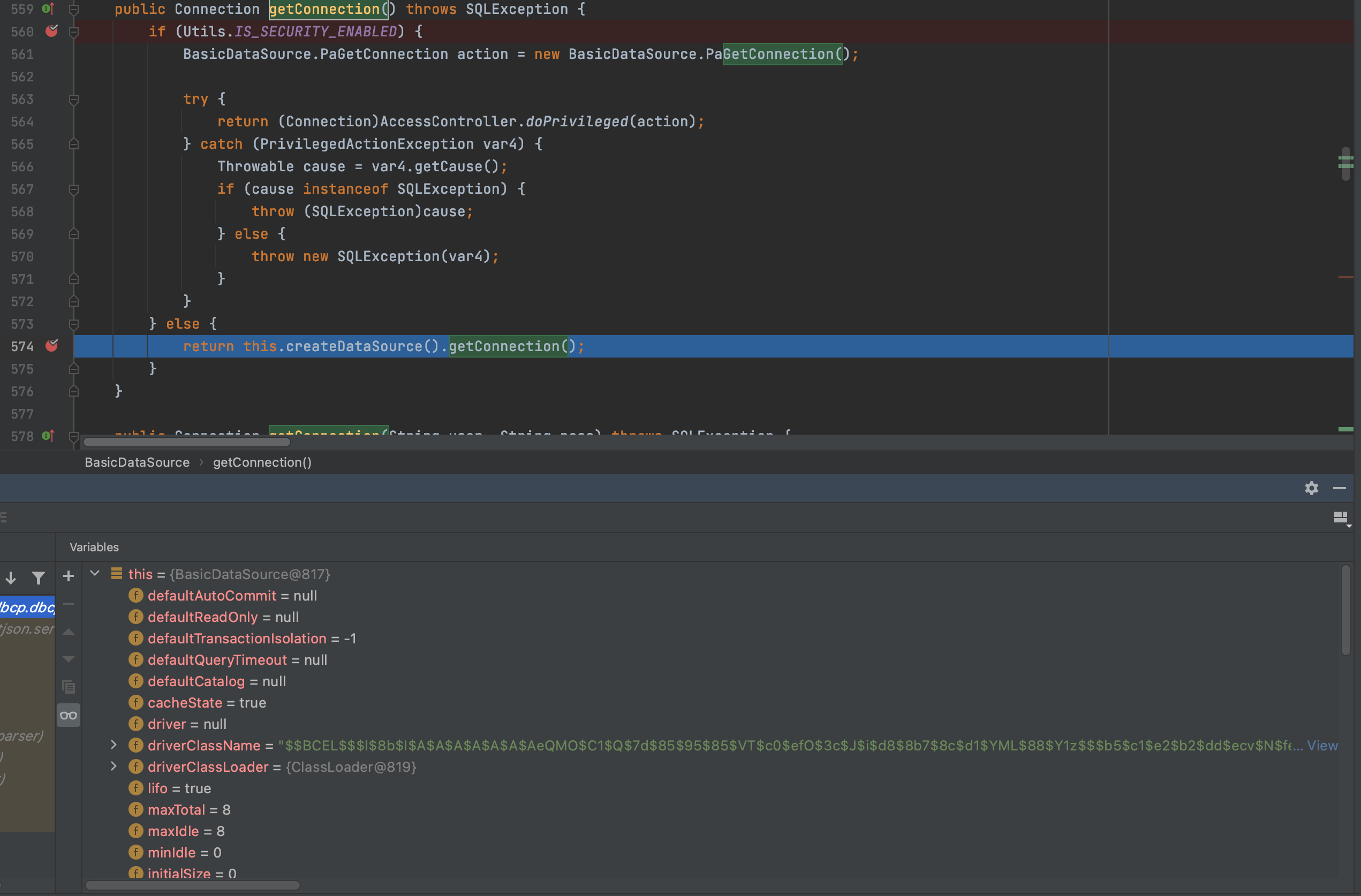This screenshot has height=896, width=1361.
Task: Click IS_SECURITY_ENABLED constant on line 560
Action: 316,32
